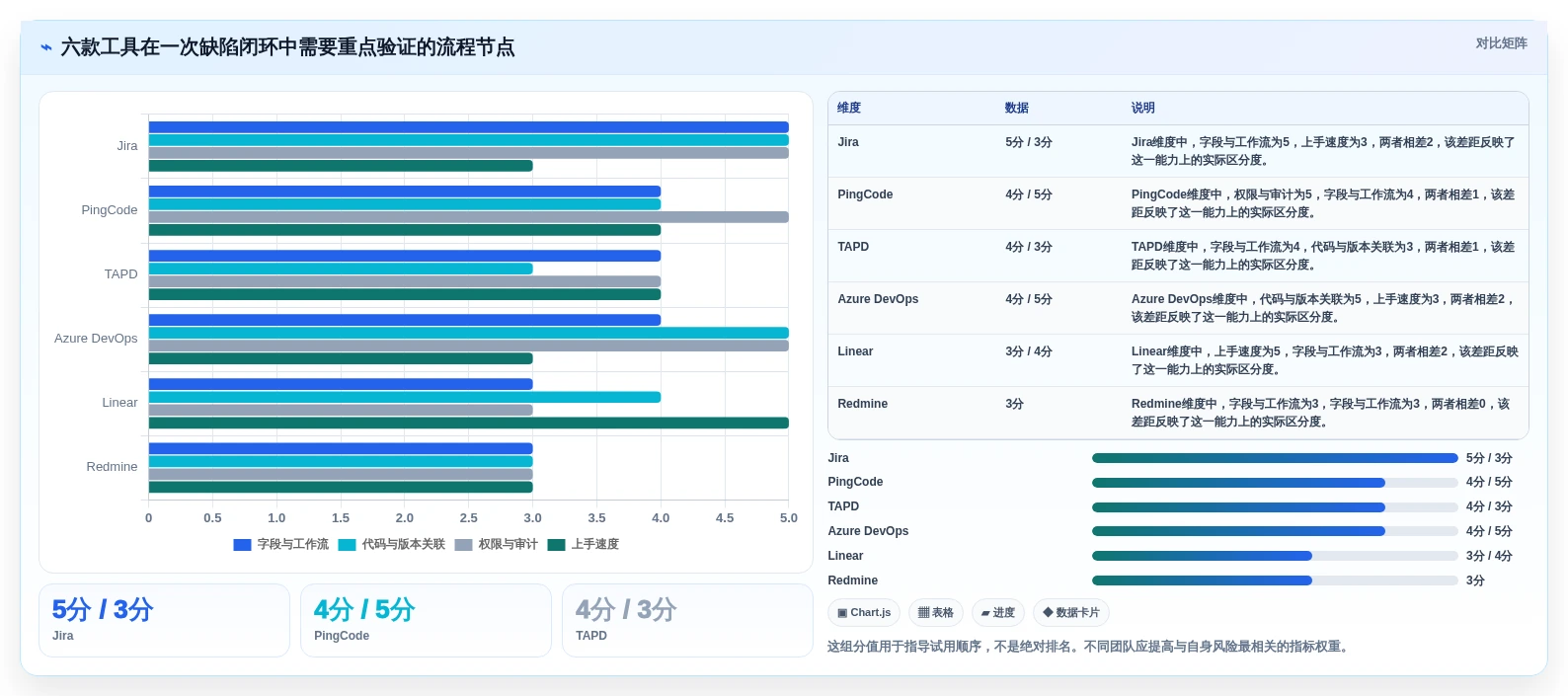Click TAPD's 代码与版本关联 chart bar
Viewport: 1568px width, 696px height.
pyautogui.click(x=341, y=269)
